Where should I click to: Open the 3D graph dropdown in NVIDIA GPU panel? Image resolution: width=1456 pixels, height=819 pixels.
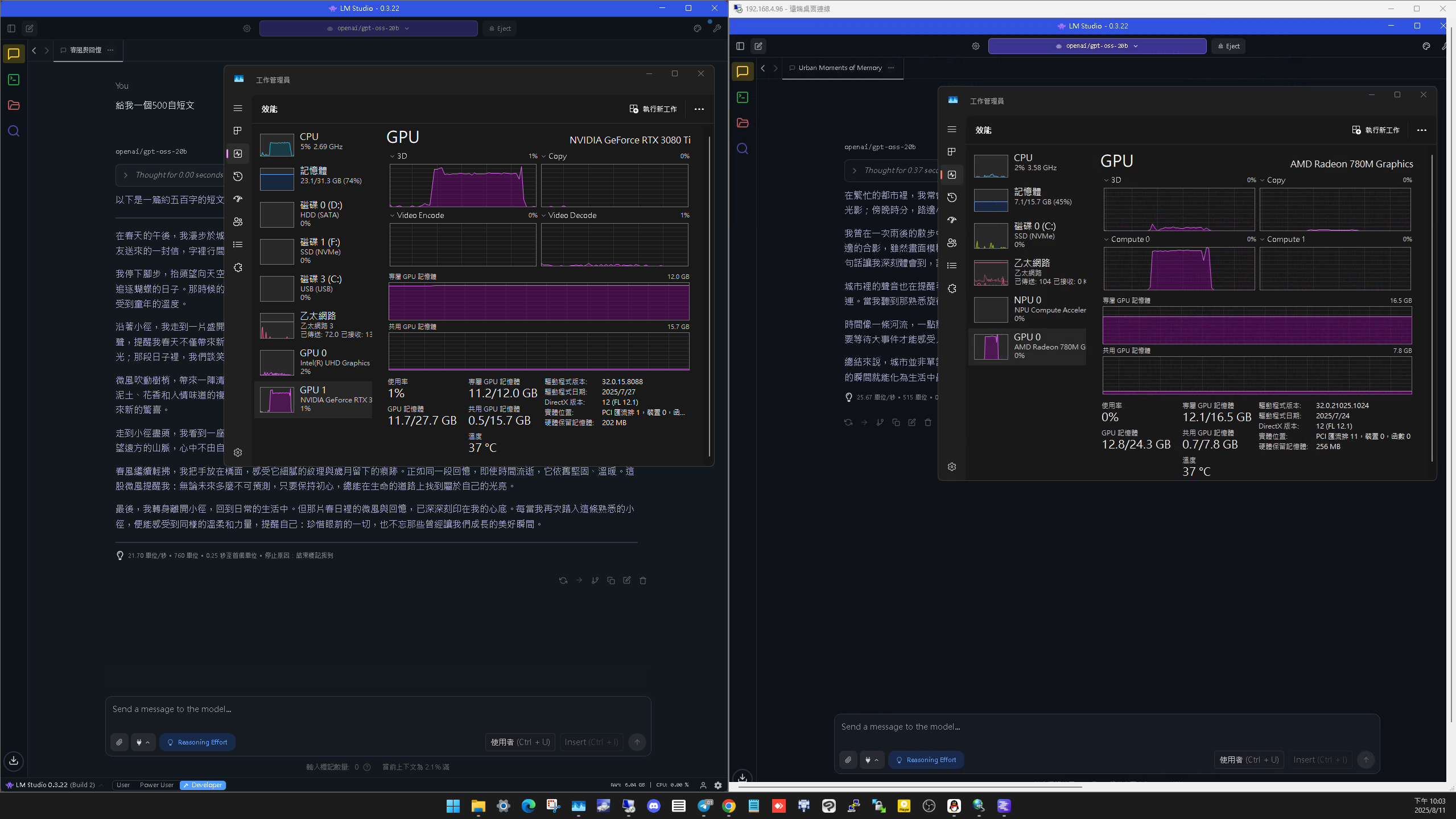coord(393,156)
